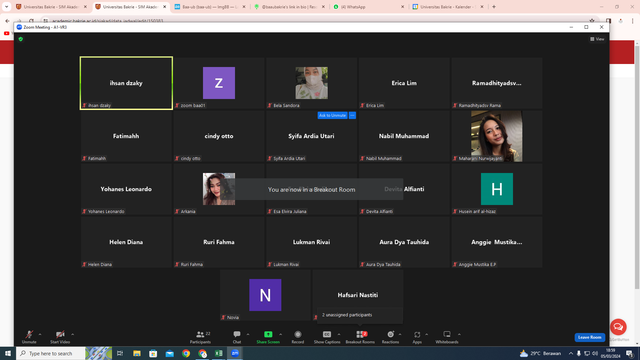This screenshot has width=640, height=360.
Task: Expand audio options arrow beside Unmute
Action: pyautogui.click(x=40, y=334)
